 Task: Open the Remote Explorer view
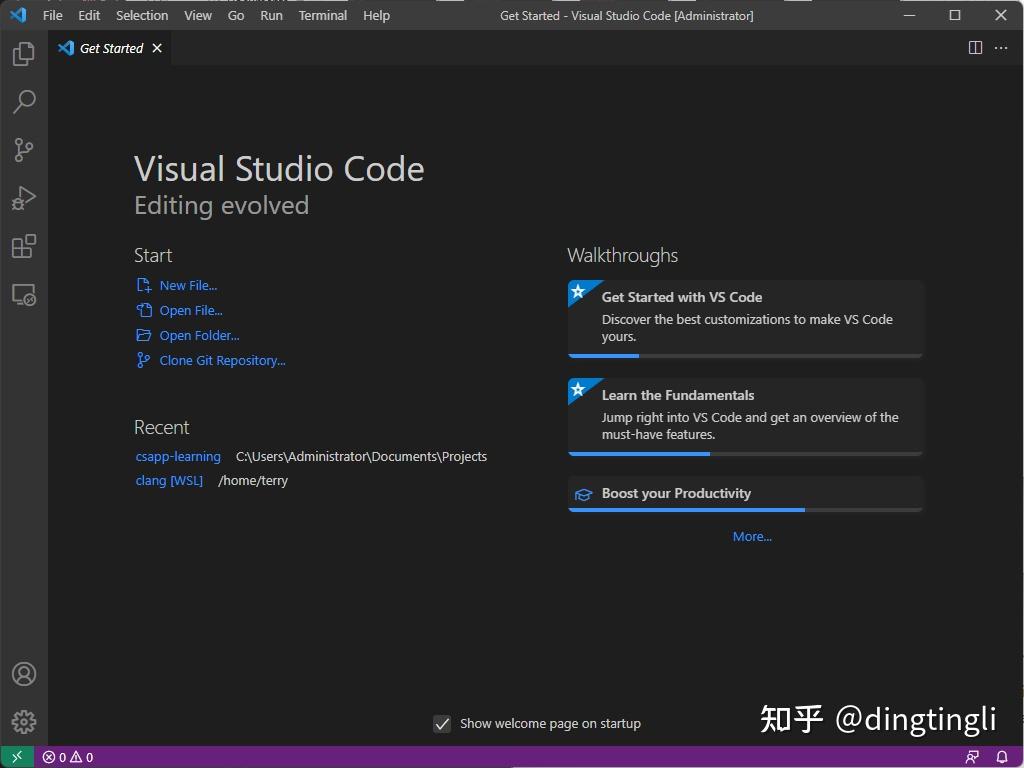pos(23,294)
